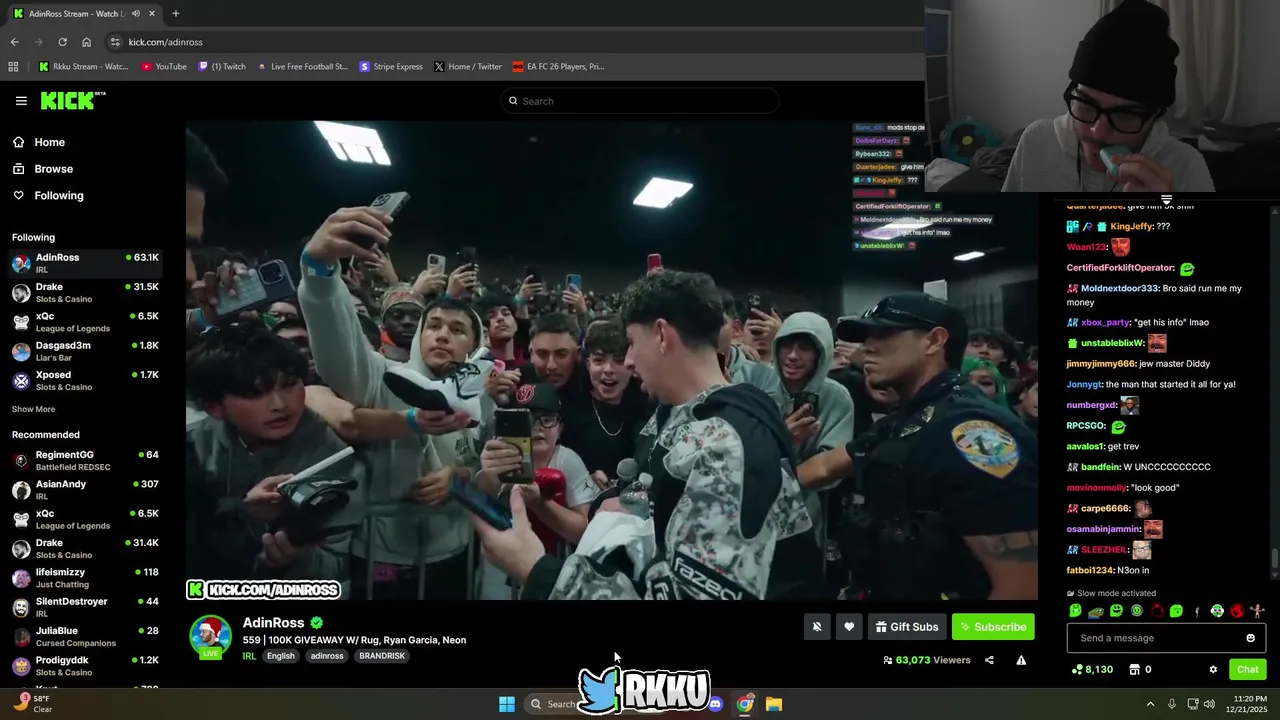Open Chrome from the Windows taskbar
The height and width of the screenshot is (720, 1280).
[745, 704]
